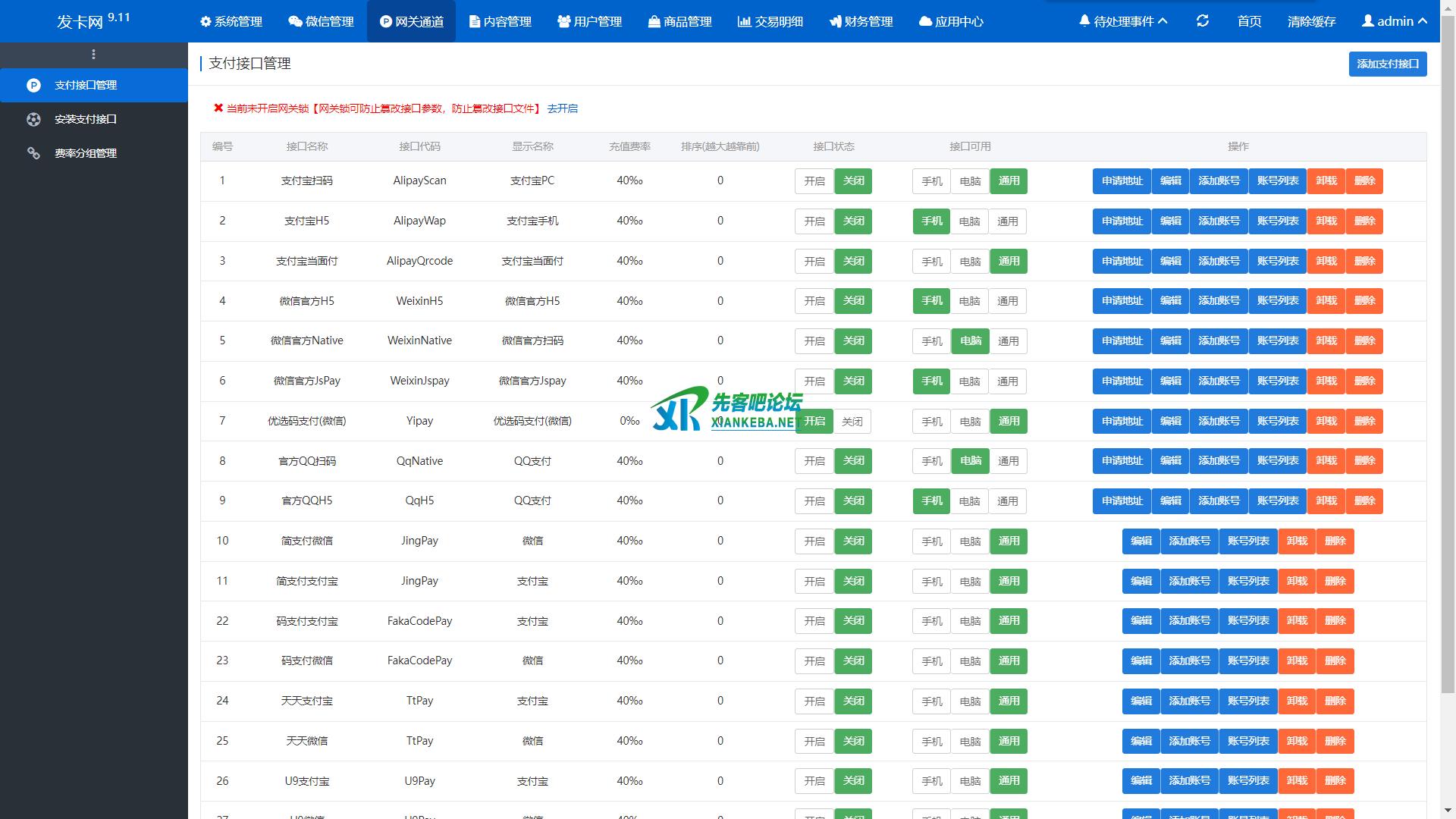1456x819 pixels.
Task: Click 添加支付接口 button
Action: point(1387,64)
